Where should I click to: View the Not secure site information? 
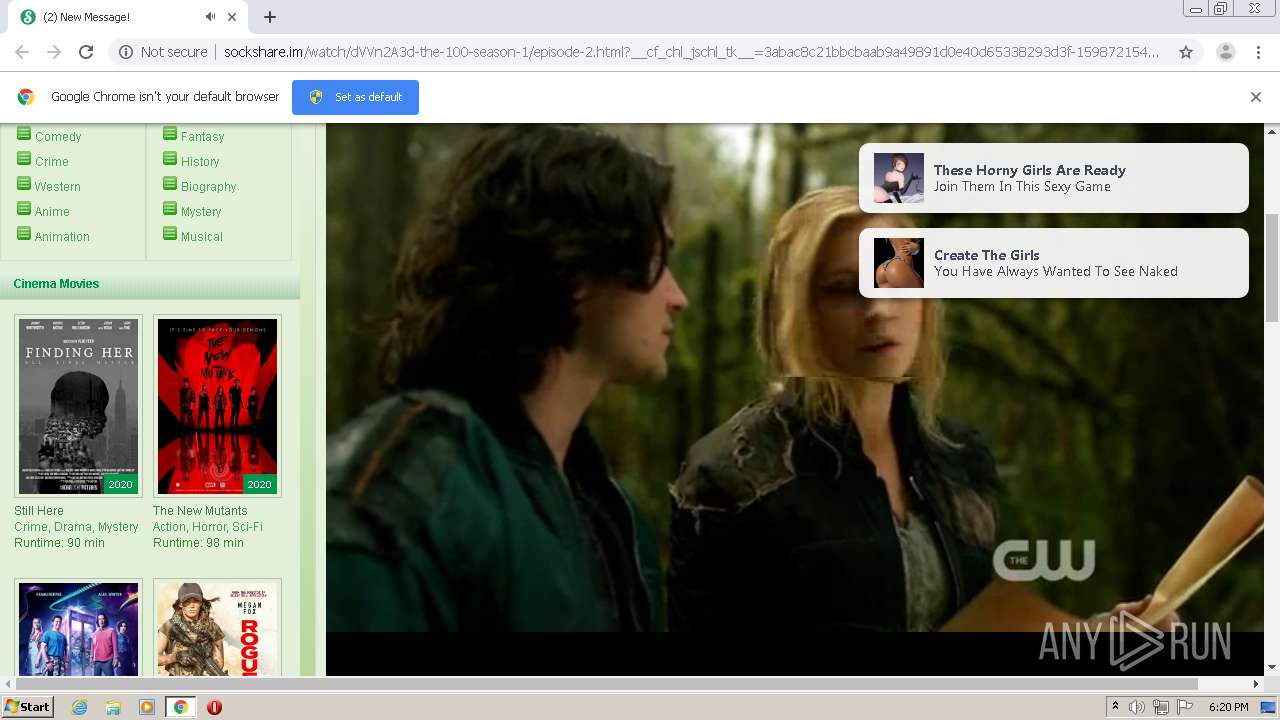click(x=163, y=52)
